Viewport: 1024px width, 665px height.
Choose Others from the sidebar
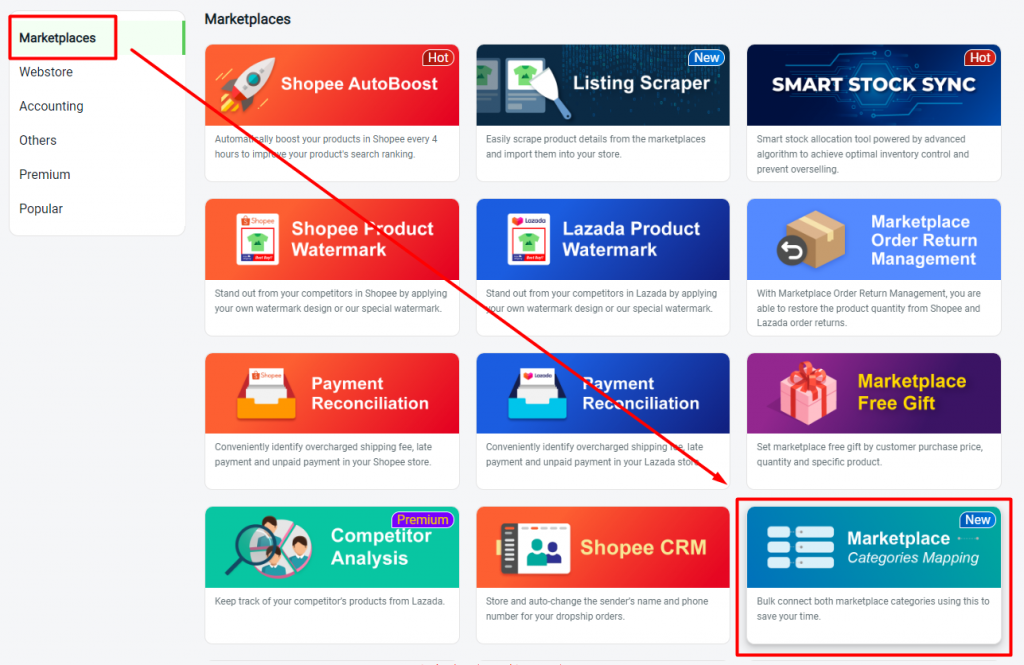click(x=38, y=140)
